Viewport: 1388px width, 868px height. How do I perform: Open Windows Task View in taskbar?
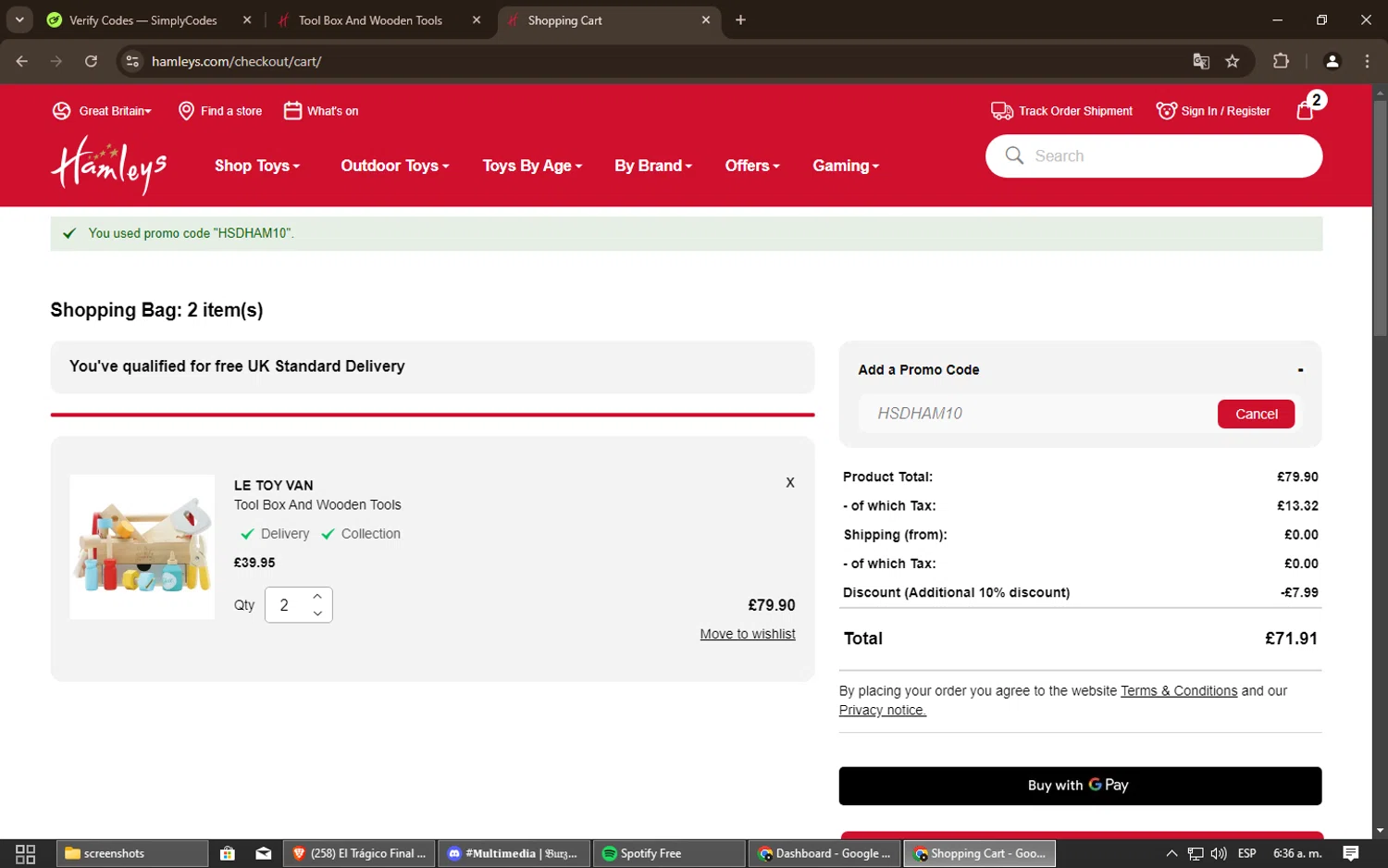25,853
